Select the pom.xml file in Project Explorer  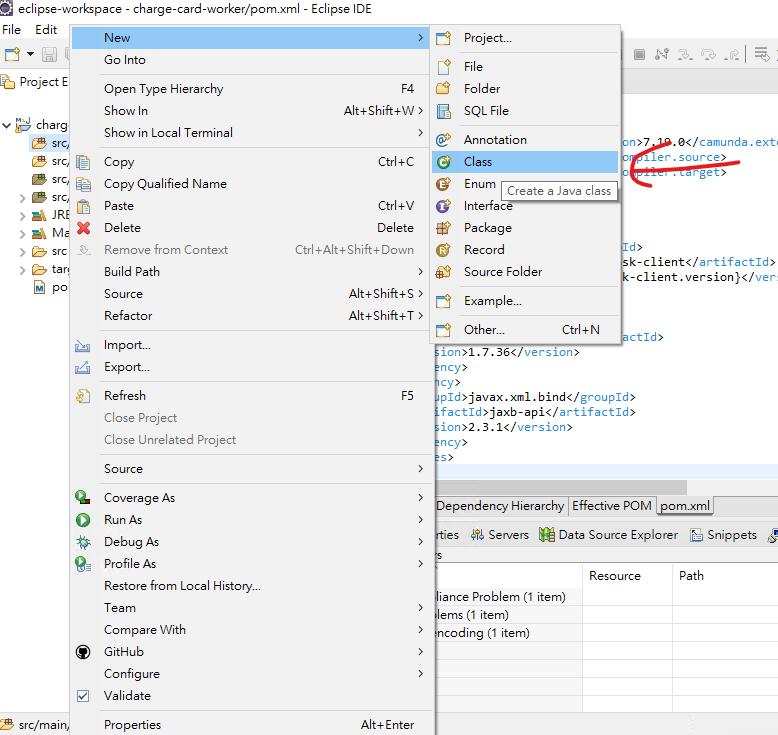coord(50,288)
